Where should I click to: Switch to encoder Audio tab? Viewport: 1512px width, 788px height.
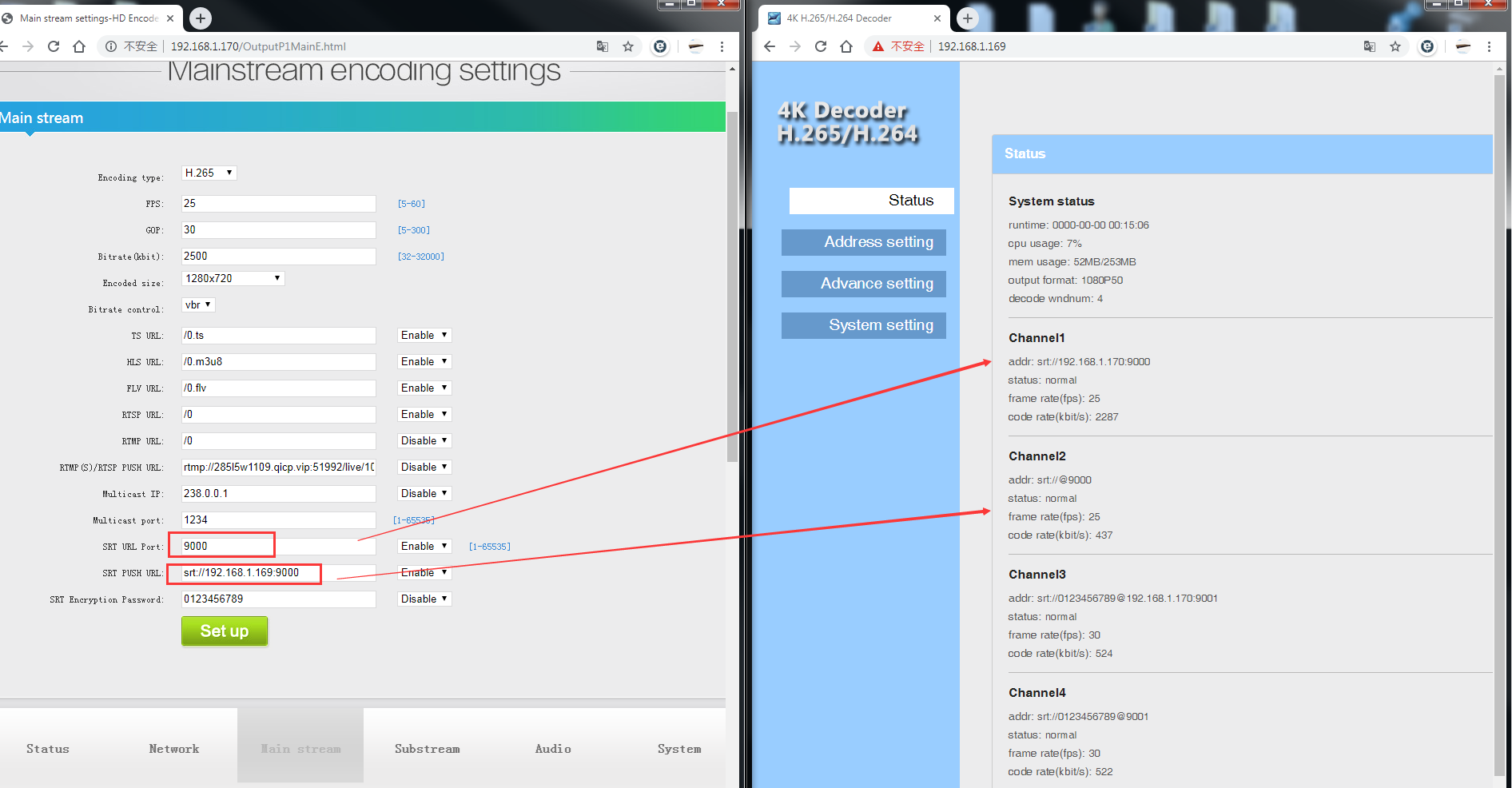click(553, 749)
